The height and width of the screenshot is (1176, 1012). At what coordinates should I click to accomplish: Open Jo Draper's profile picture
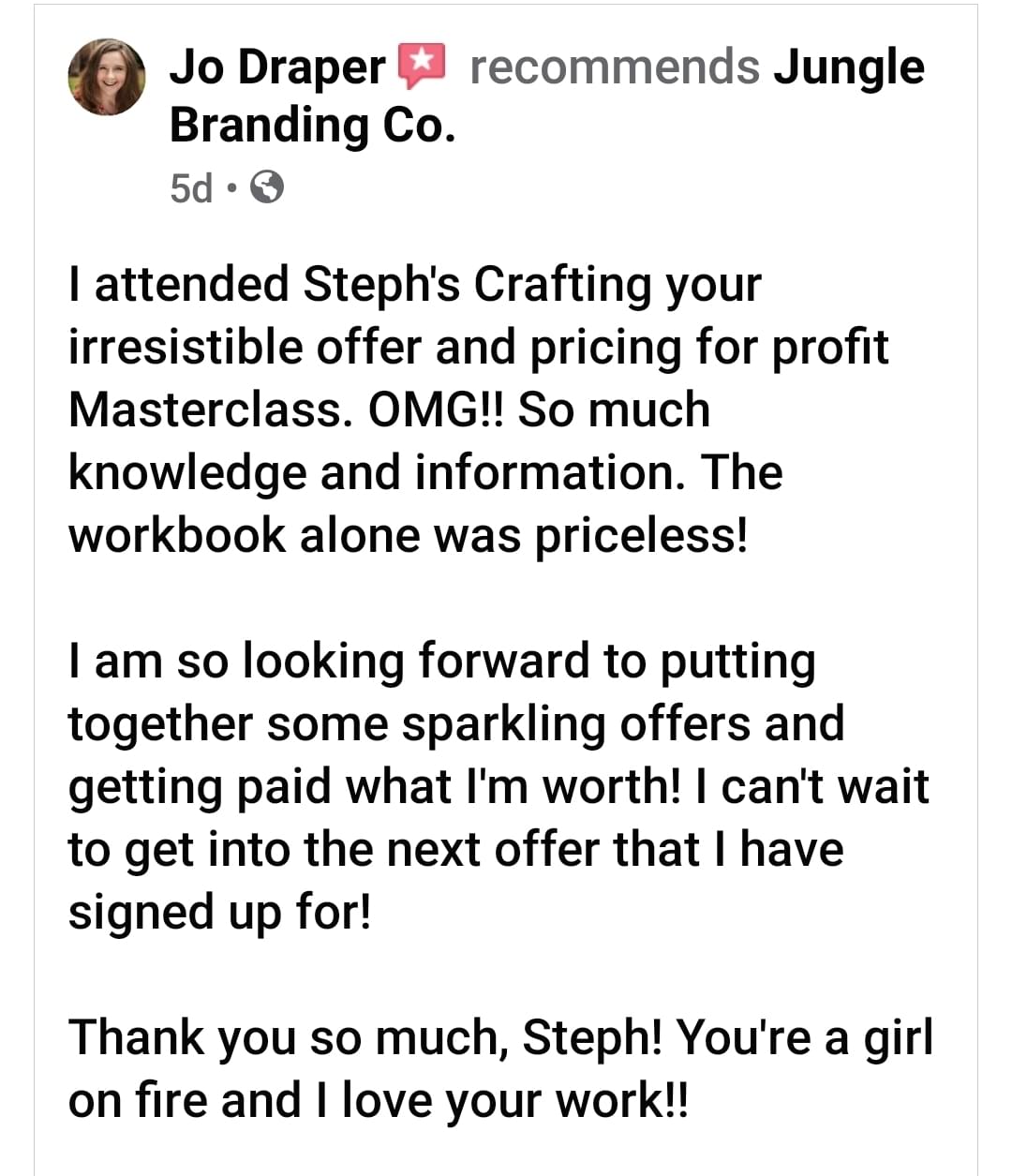(107, 77)
